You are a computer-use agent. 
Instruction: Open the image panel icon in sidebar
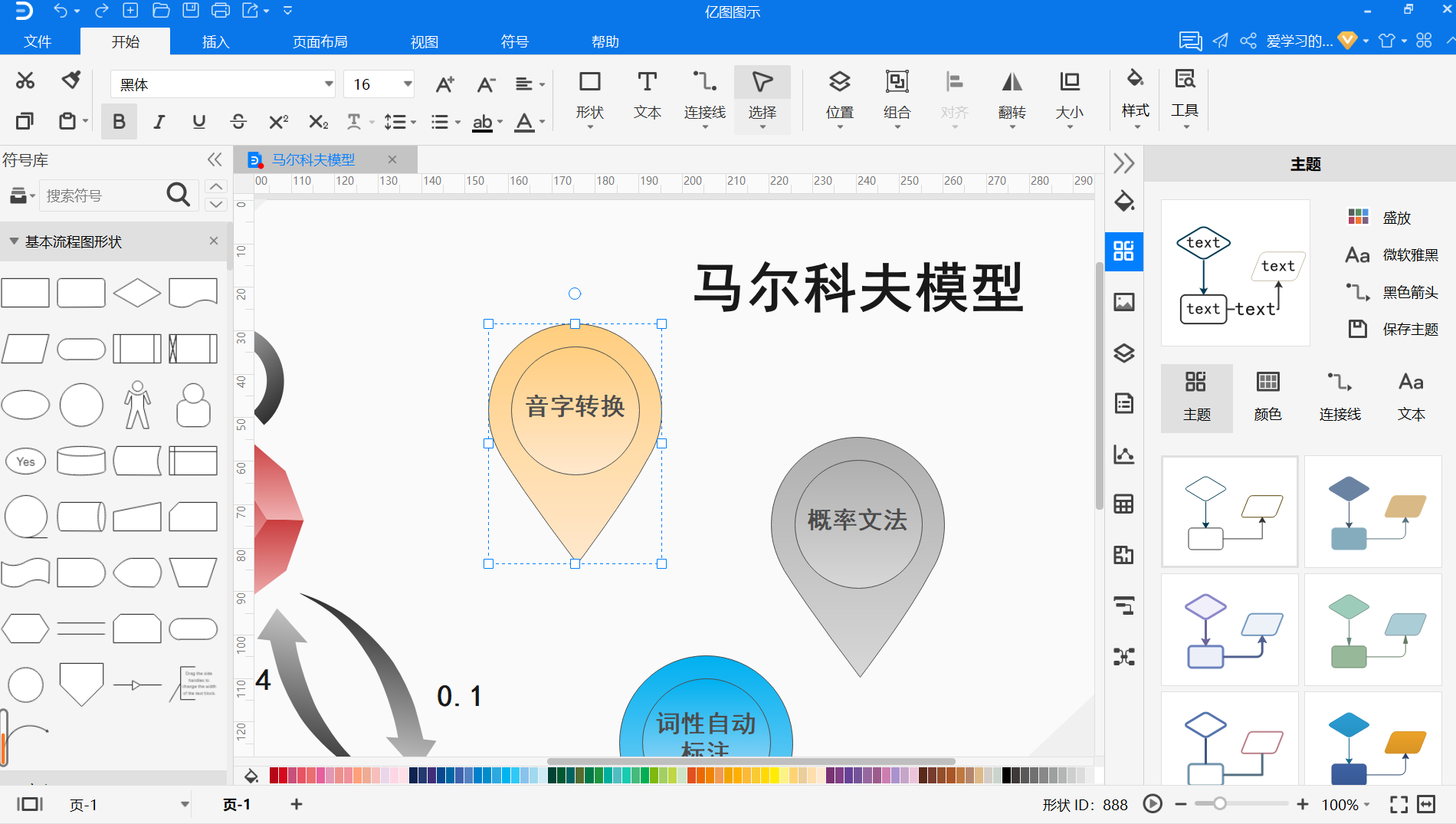pos(1124,302)
